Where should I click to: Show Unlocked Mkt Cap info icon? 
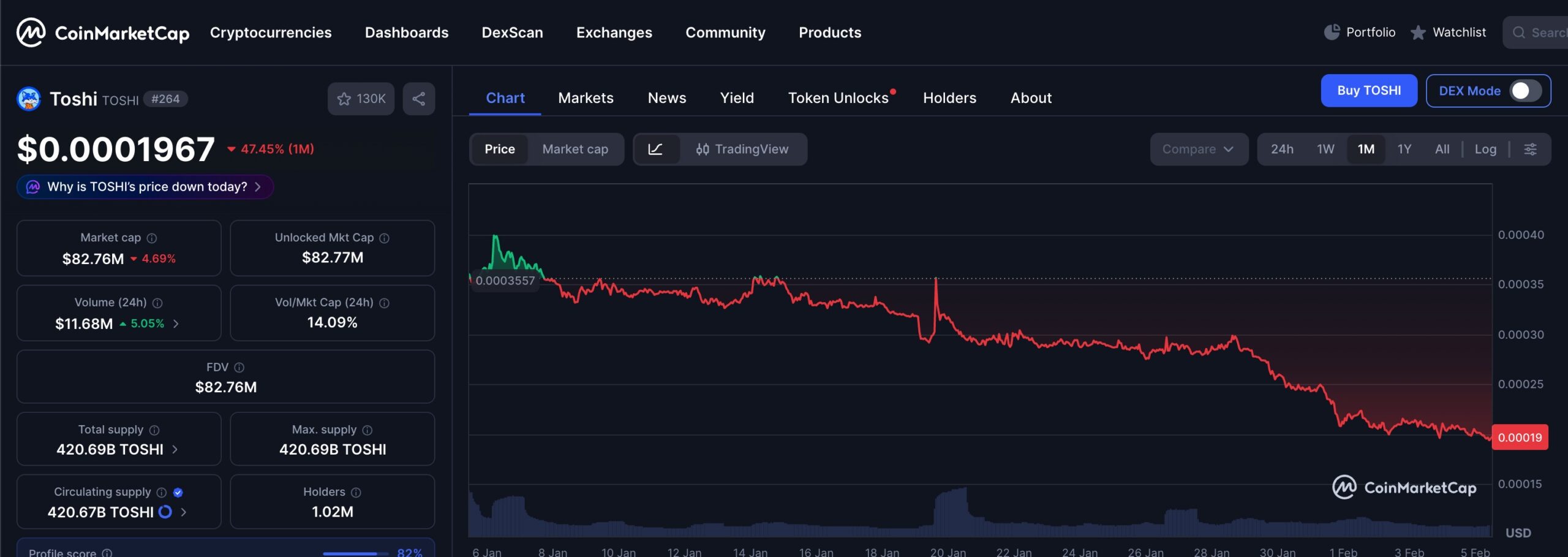click(384, 238)
